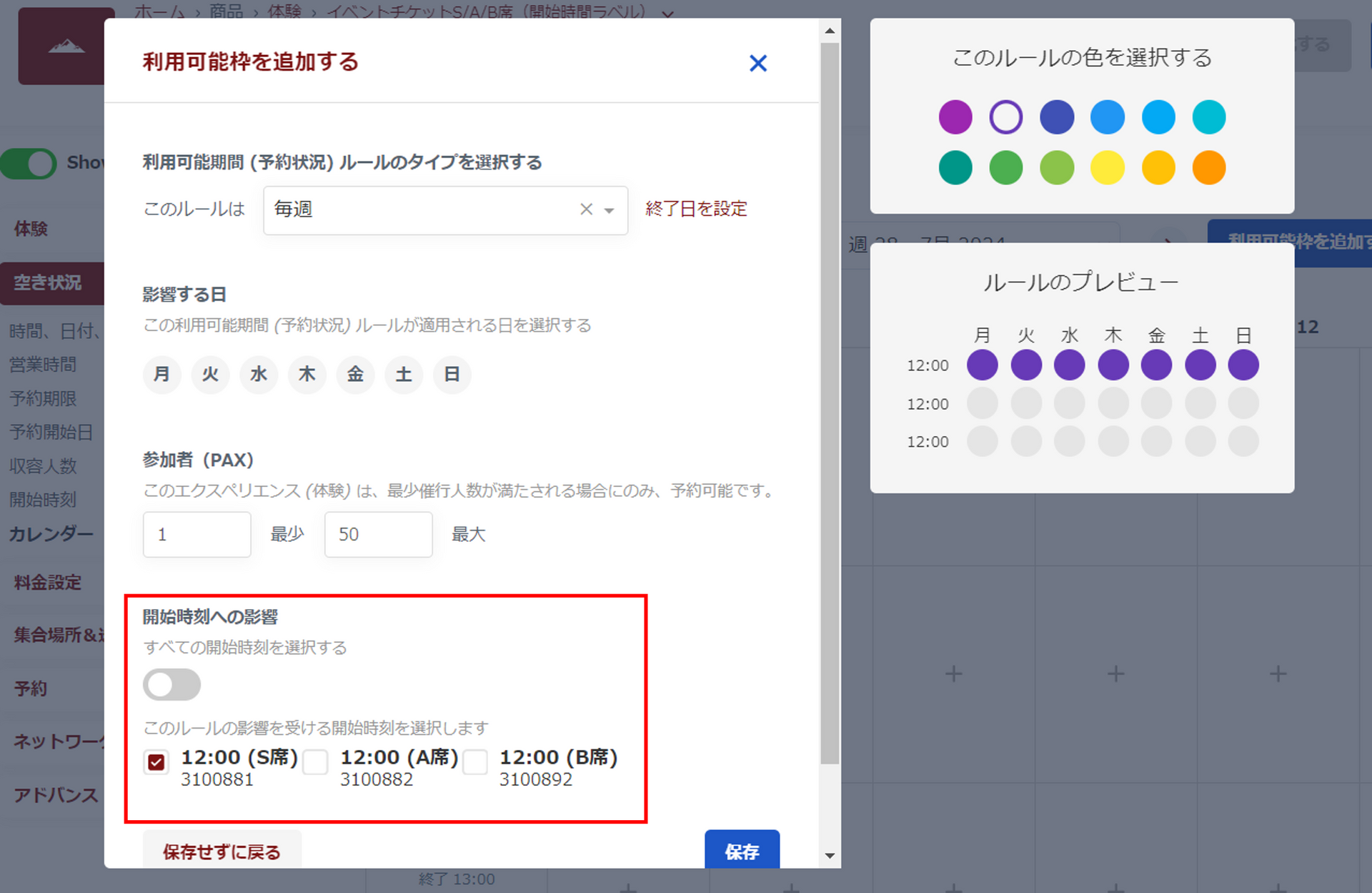Select Saturday 土 day circle

(x=404, y=374)
